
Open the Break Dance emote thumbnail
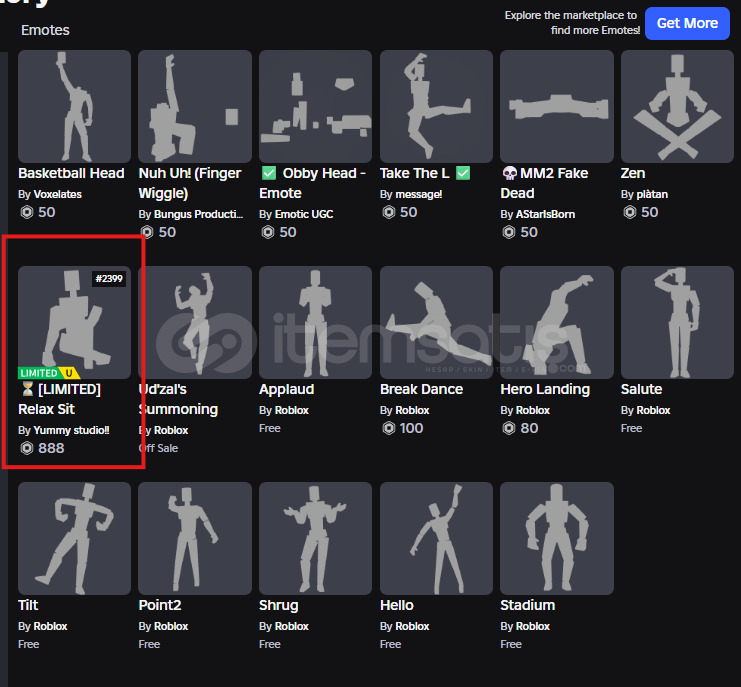(436, 322)
